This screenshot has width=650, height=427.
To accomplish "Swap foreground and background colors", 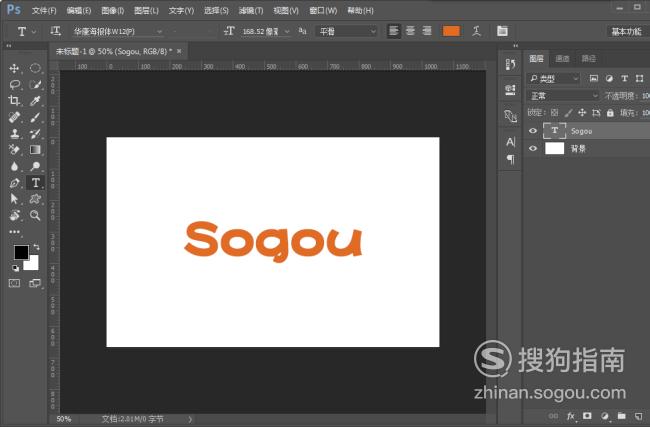I will pos(36,247).
